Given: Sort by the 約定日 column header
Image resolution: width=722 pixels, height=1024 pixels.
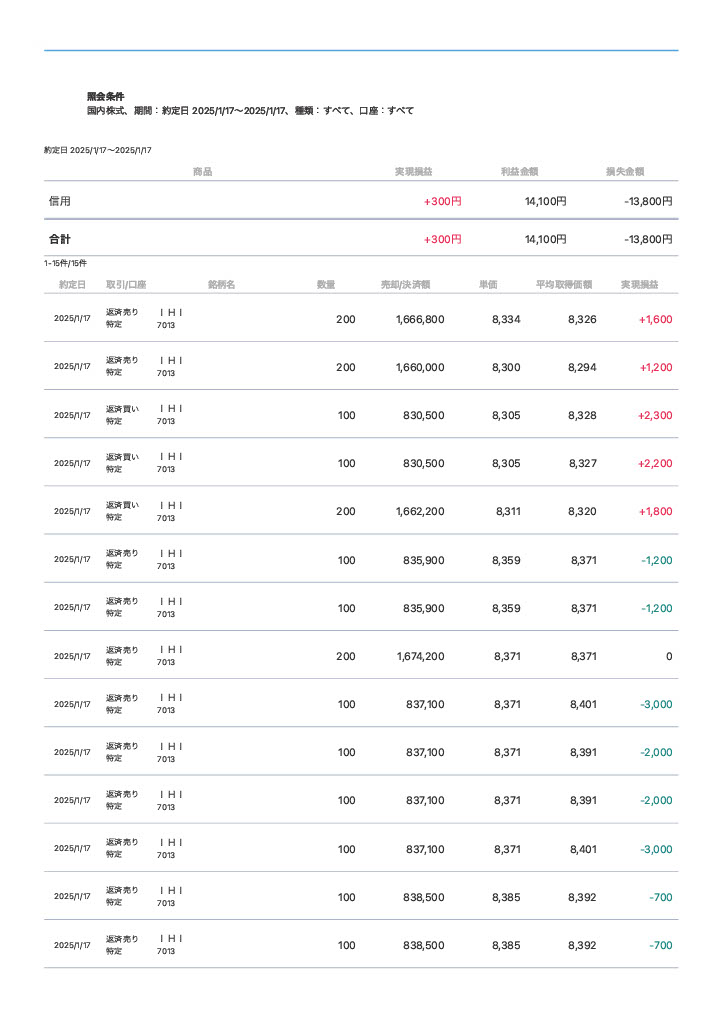Looking at the screenshot, I should point(72,285).
